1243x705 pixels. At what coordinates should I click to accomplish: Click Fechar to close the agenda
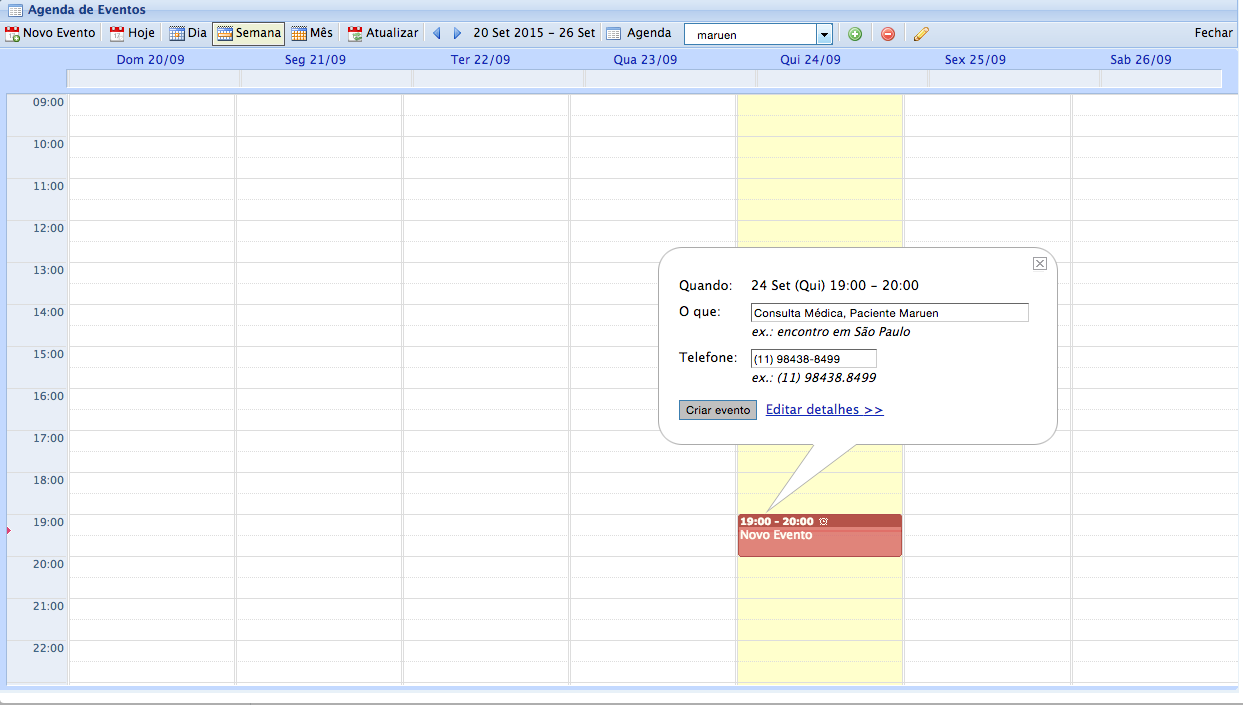(1213, 33)
